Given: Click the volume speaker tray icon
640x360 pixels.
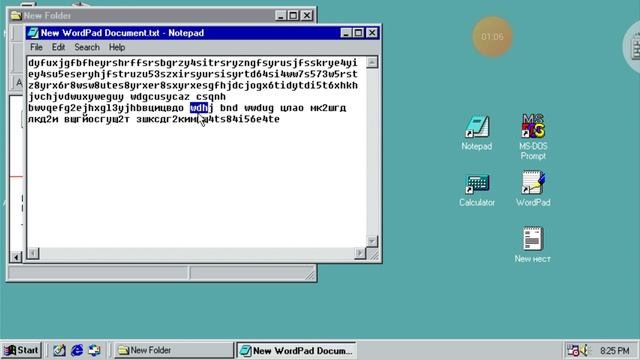Looking at the screenshot, I should [584, 350].
